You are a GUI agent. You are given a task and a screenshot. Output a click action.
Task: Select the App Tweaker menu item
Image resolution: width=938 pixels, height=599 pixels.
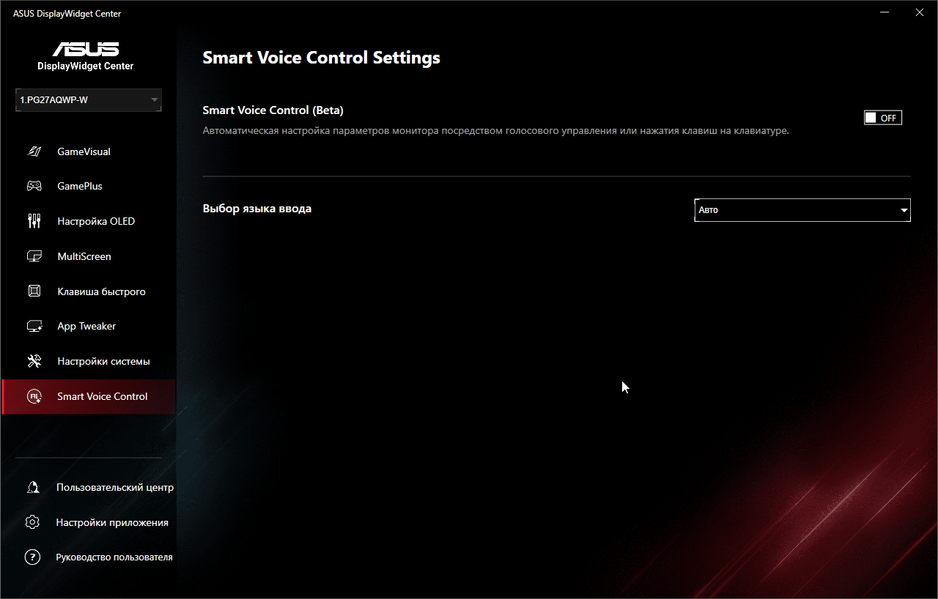pyautogui.click(x=89, y=326)
